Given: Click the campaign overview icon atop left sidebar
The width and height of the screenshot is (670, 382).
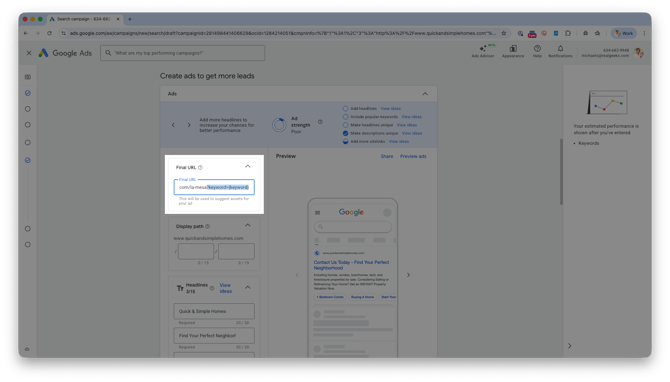Looking at the screenshot, I should point(28,77).
